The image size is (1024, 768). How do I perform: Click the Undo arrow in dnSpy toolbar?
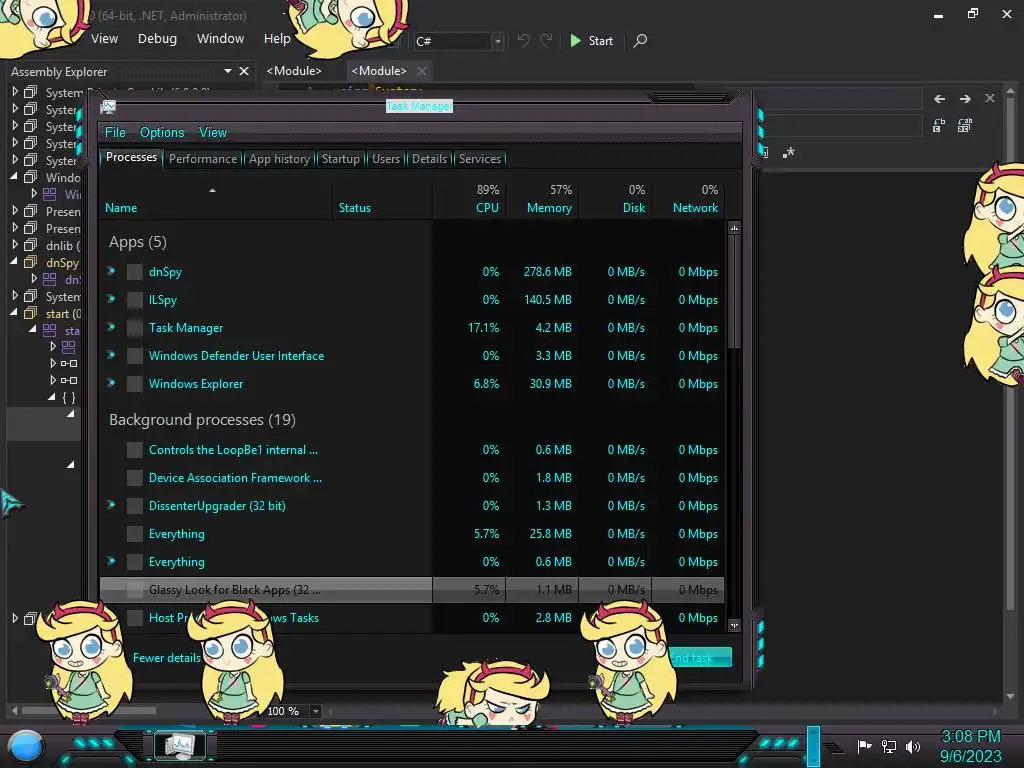[523, 40]
